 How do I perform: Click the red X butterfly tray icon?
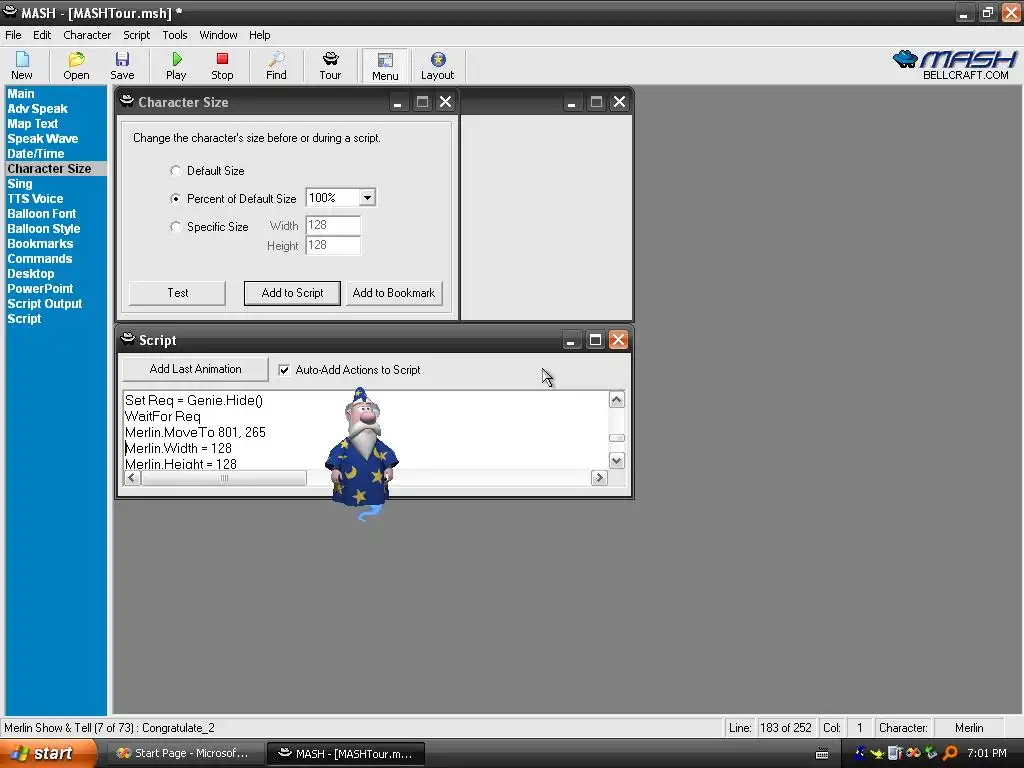[913, 753]
